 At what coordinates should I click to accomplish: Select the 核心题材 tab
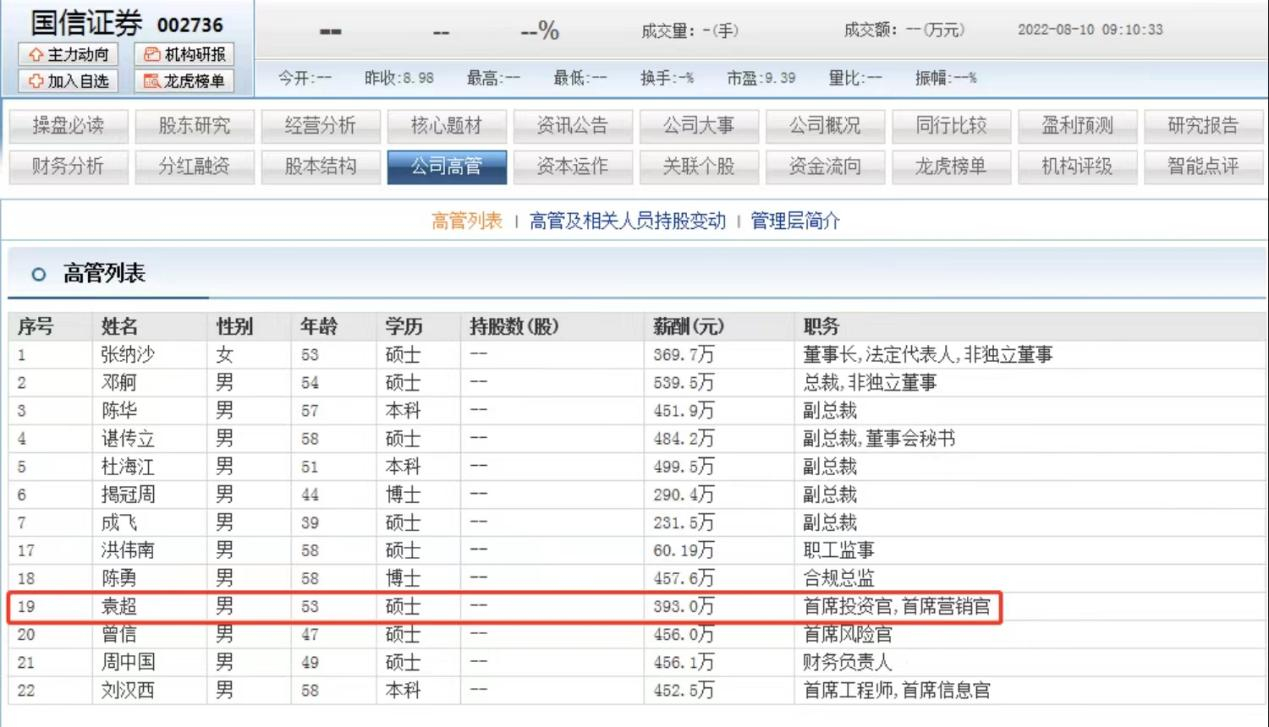446,126
